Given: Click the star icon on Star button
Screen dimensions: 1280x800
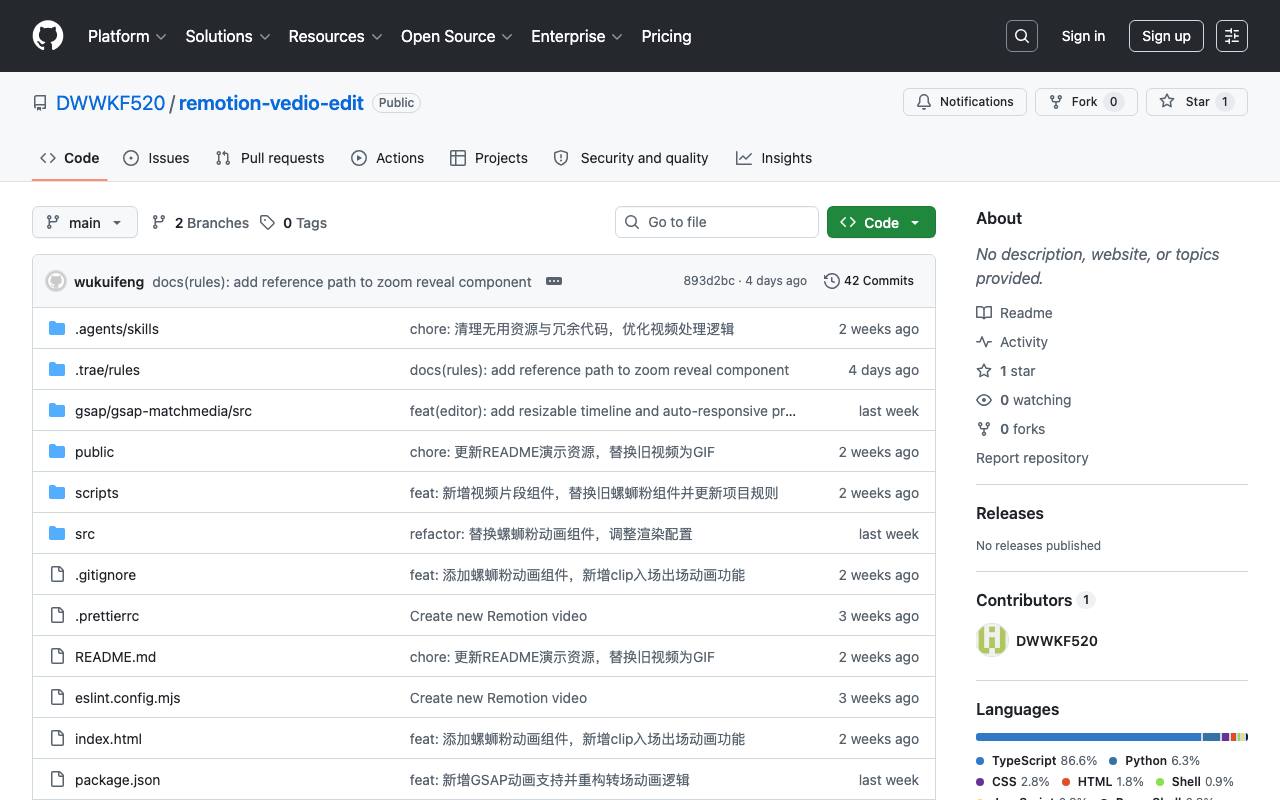Looking at the screenshot, I should [1167, 102].
